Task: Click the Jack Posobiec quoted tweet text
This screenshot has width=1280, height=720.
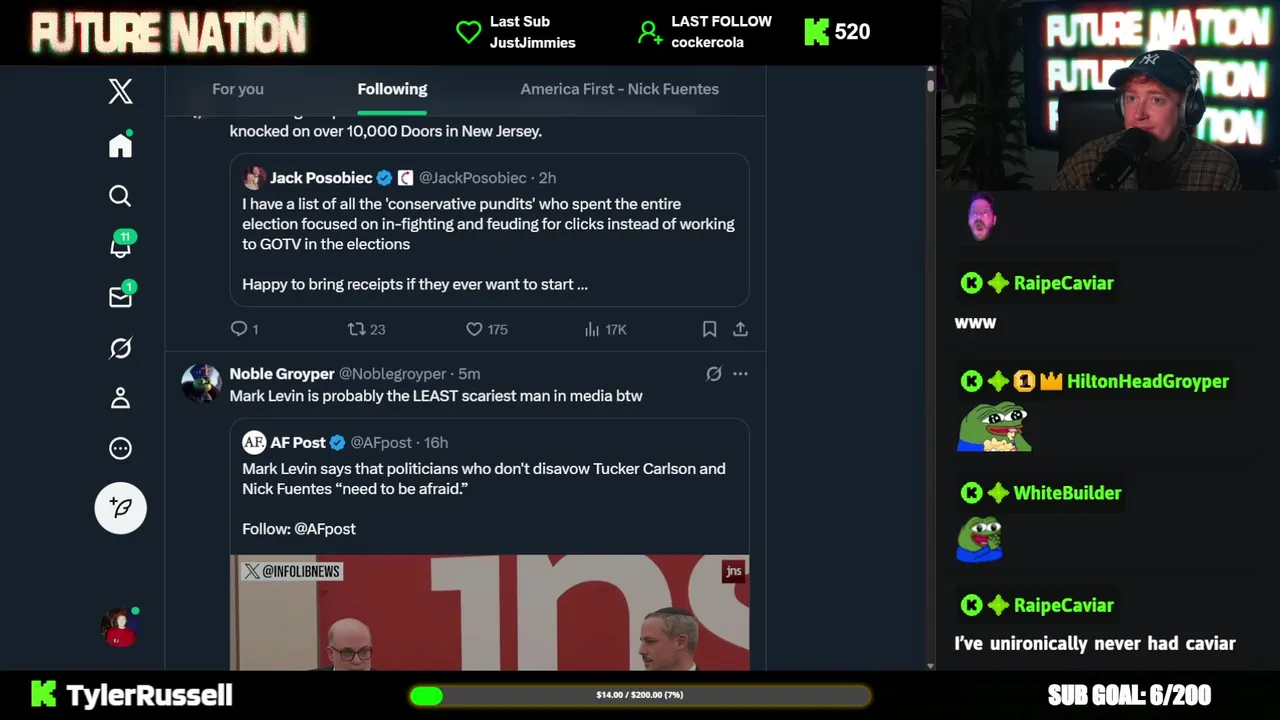Action: click(489, 244)
